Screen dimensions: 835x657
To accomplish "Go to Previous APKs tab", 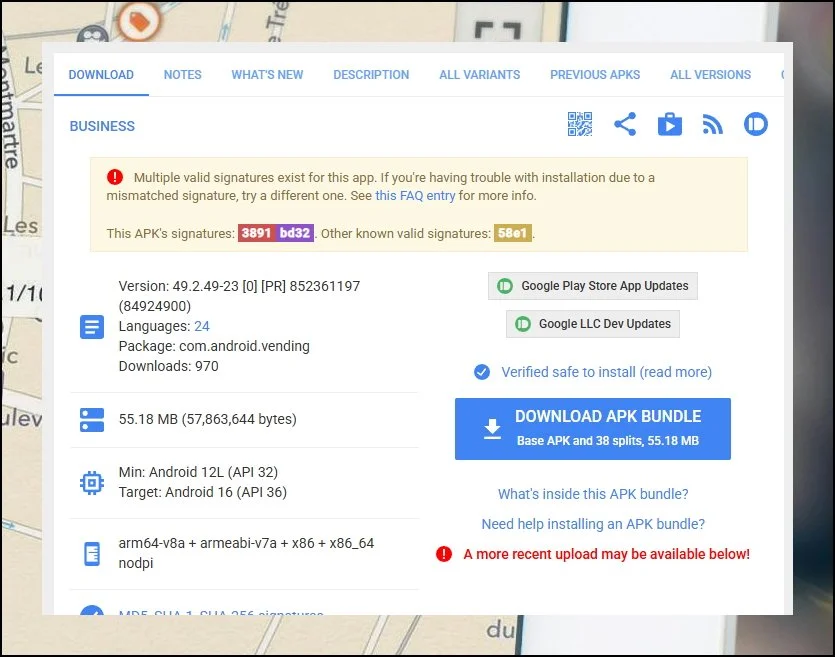I will pos(595,75).
